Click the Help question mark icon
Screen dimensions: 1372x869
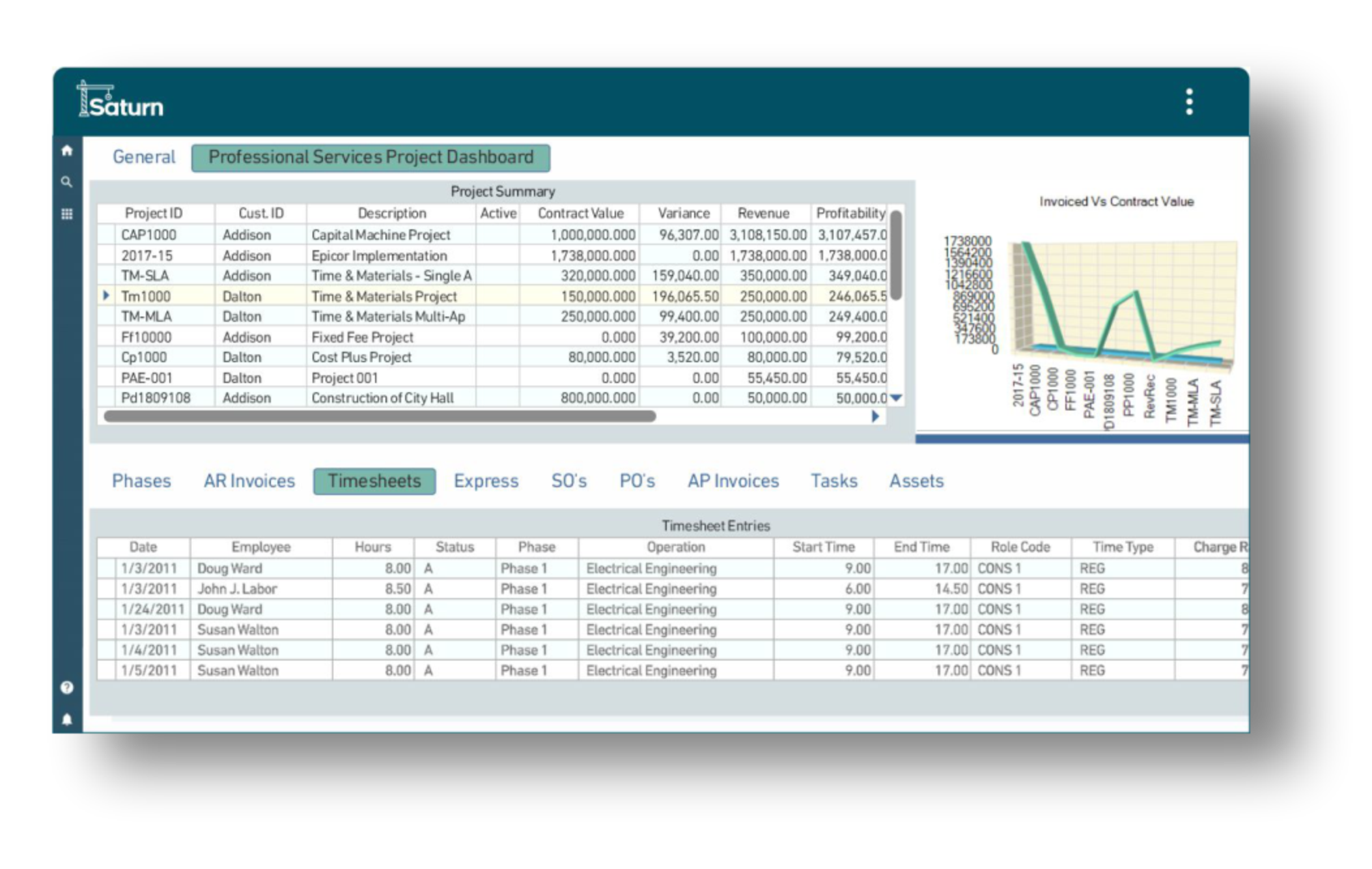click(66, 687)
